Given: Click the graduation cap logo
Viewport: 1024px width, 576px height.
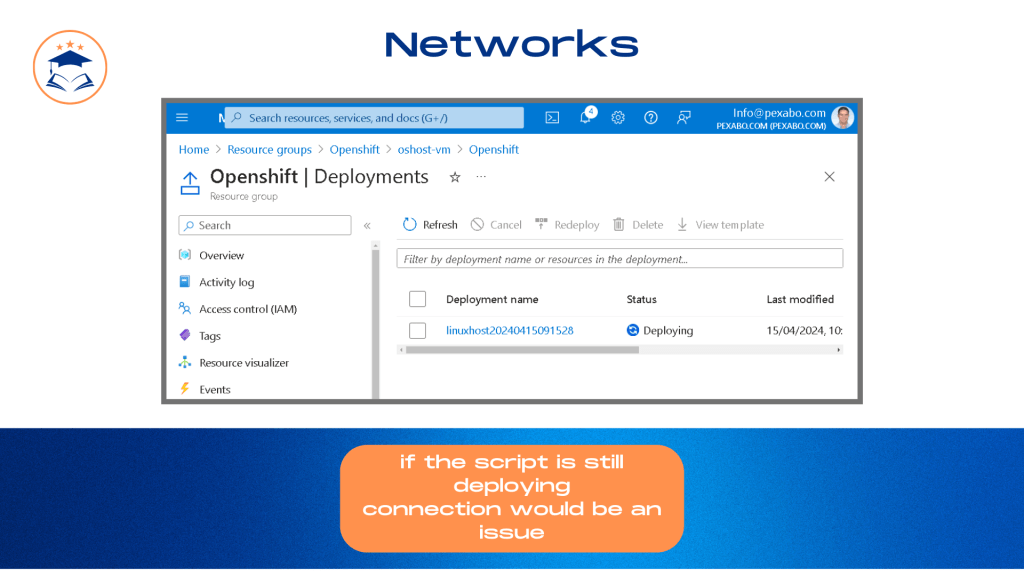Looking at the screenshot, I should point(70,67).
